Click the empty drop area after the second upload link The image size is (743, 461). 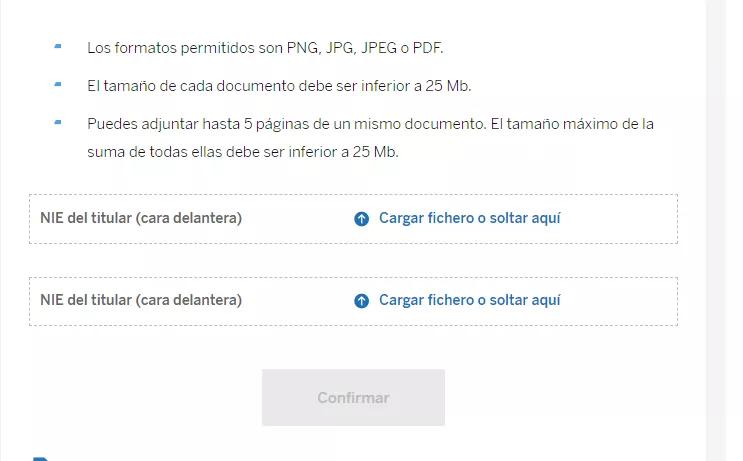(618, 301)
